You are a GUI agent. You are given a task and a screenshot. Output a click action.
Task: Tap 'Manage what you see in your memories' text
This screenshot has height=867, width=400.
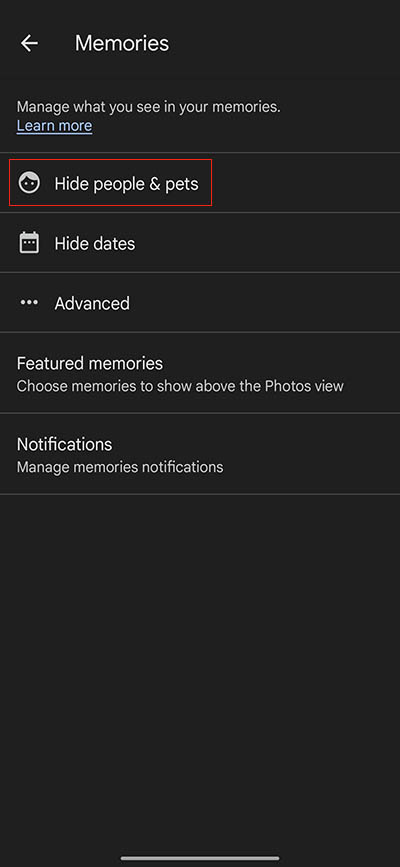(x=148, y=107)
